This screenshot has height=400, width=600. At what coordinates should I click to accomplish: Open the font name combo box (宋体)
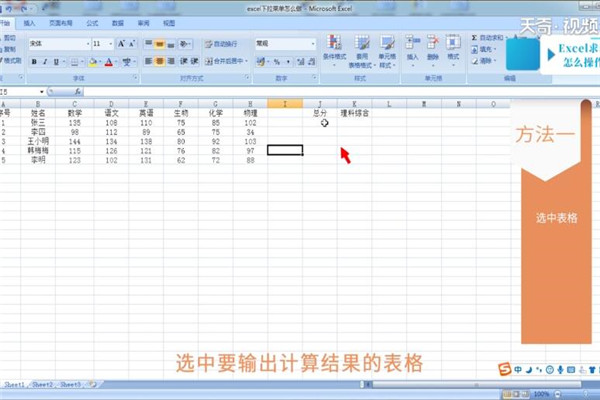tap(59, 44)
